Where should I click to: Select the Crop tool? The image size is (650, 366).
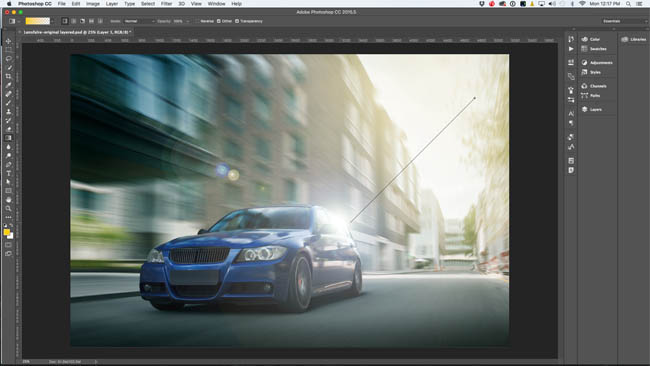(8, 76)
